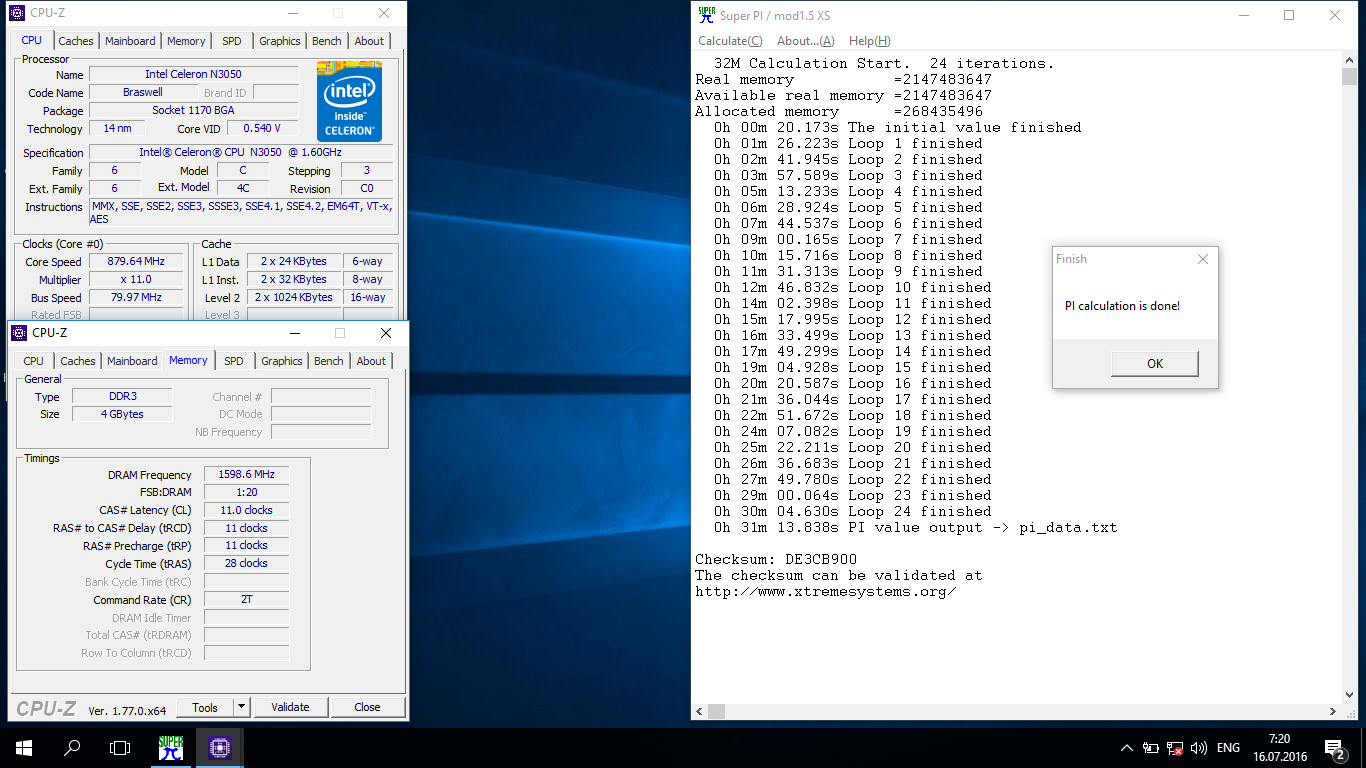
Task: Expand the Tools dropdown arrow
Action: click(x=241, y=707)
